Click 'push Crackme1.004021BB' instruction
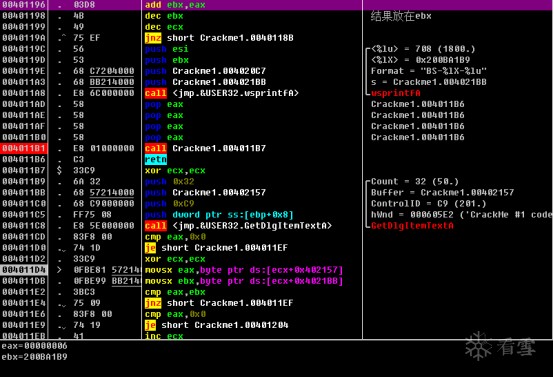Viewport: 554px width, 377px height. click(205, 82)
